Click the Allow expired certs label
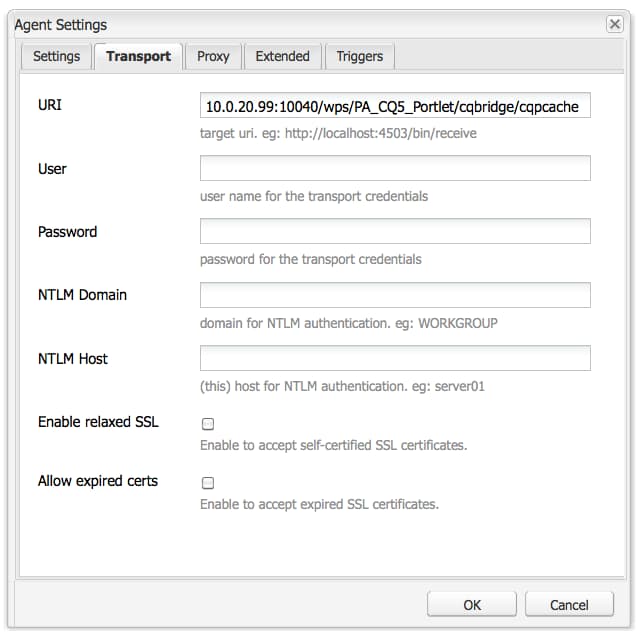The height and width of the screenshot is (638, 641). [x=98, y=481]
